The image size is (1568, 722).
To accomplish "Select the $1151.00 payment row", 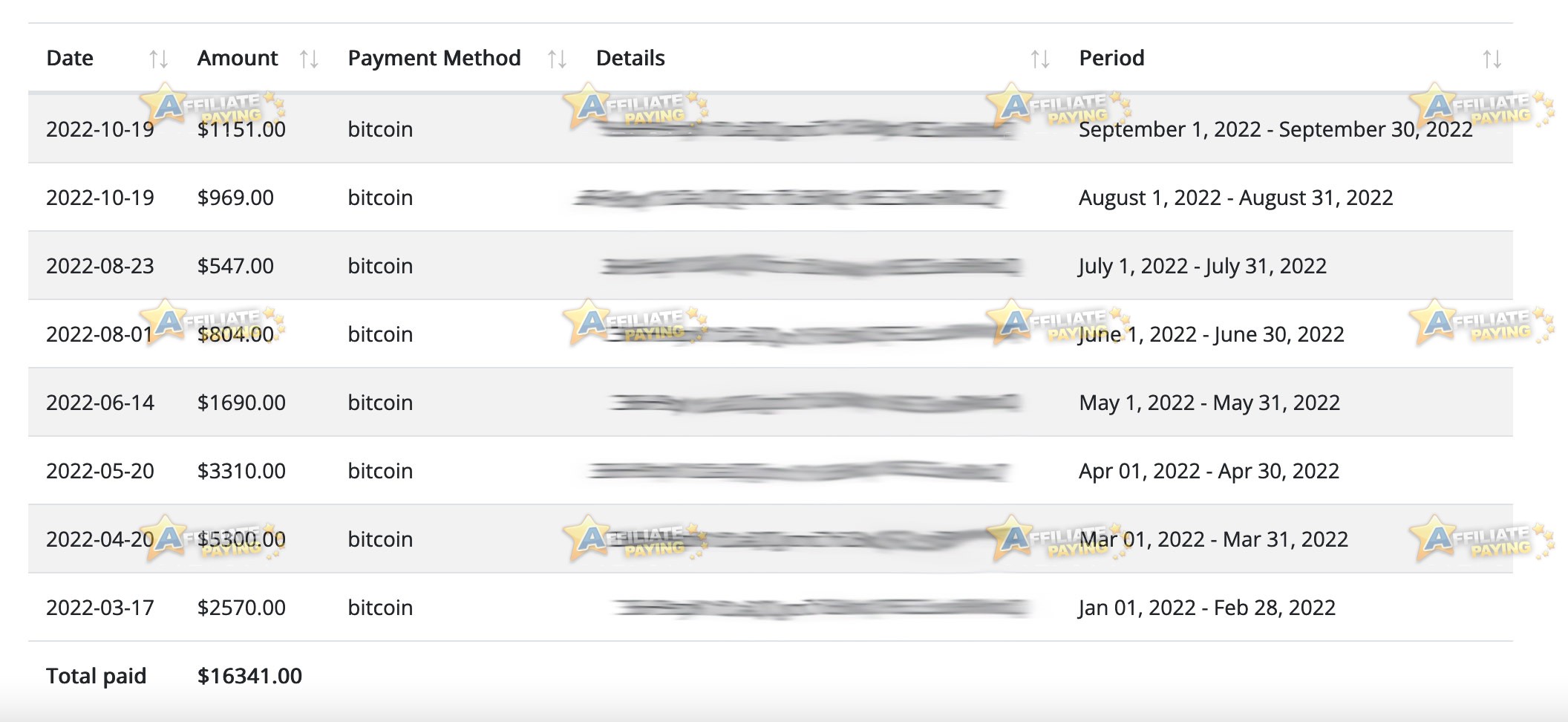I will point(771,129).
